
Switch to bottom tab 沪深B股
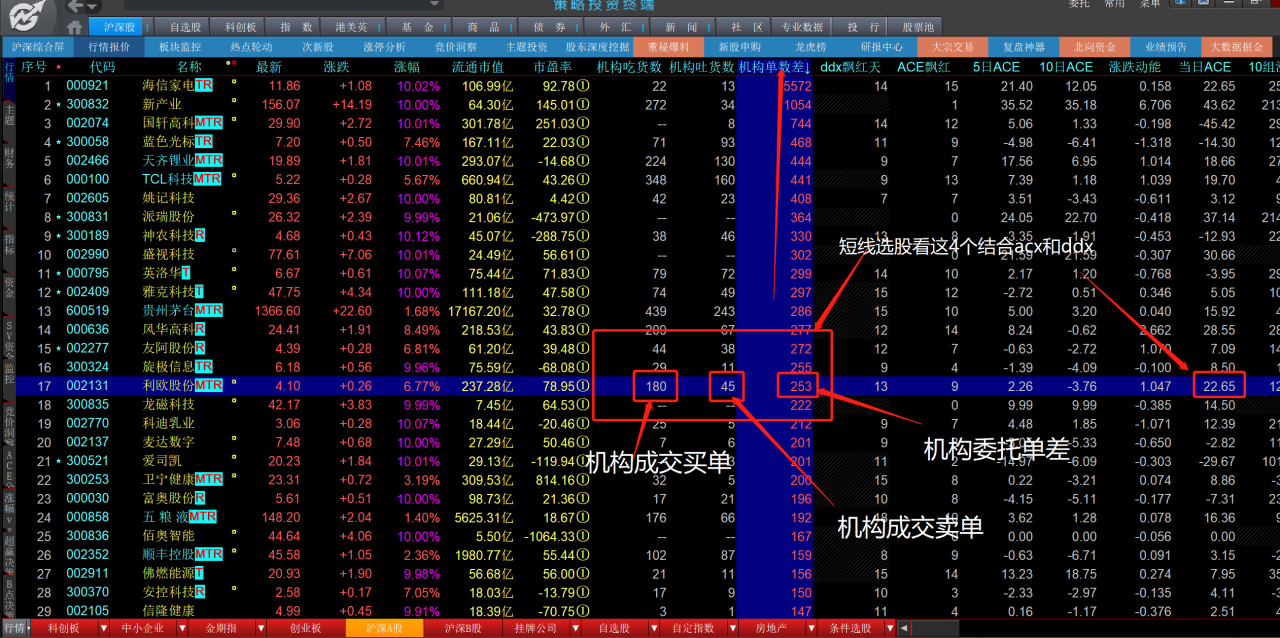pyautogui.click(x=462, y=629)
